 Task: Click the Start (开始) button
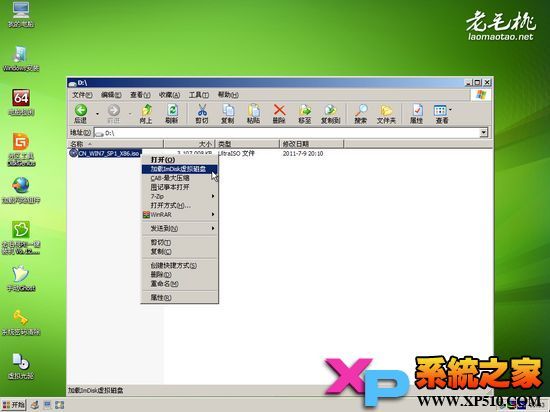pyautogui.click(x=14, y=405)
